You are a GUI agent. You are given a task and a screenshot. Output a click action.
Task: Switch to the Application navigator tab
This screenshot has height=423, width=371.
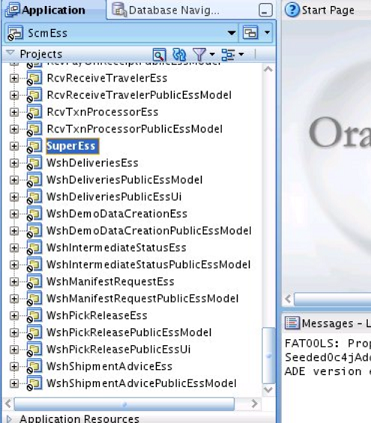(53, 10)
